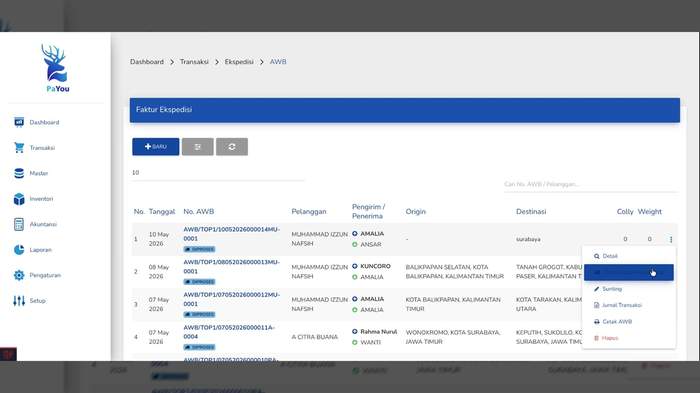Click receiver WANTI in row 4

coord(371,342)
